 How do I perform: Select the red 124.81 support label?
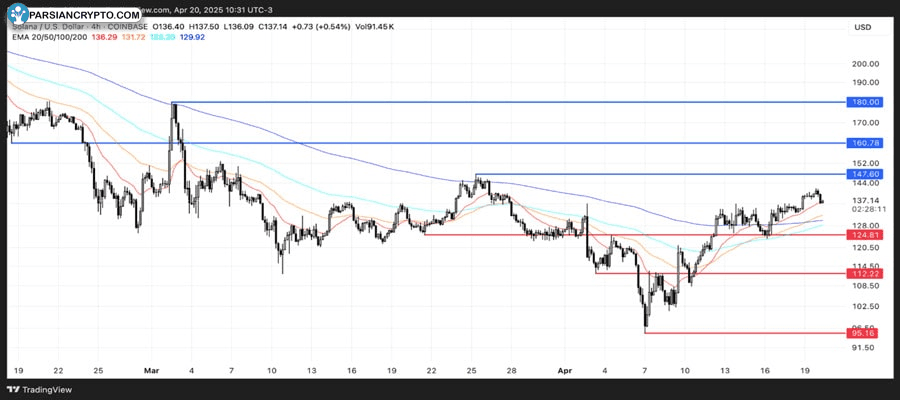click(866, 235)
